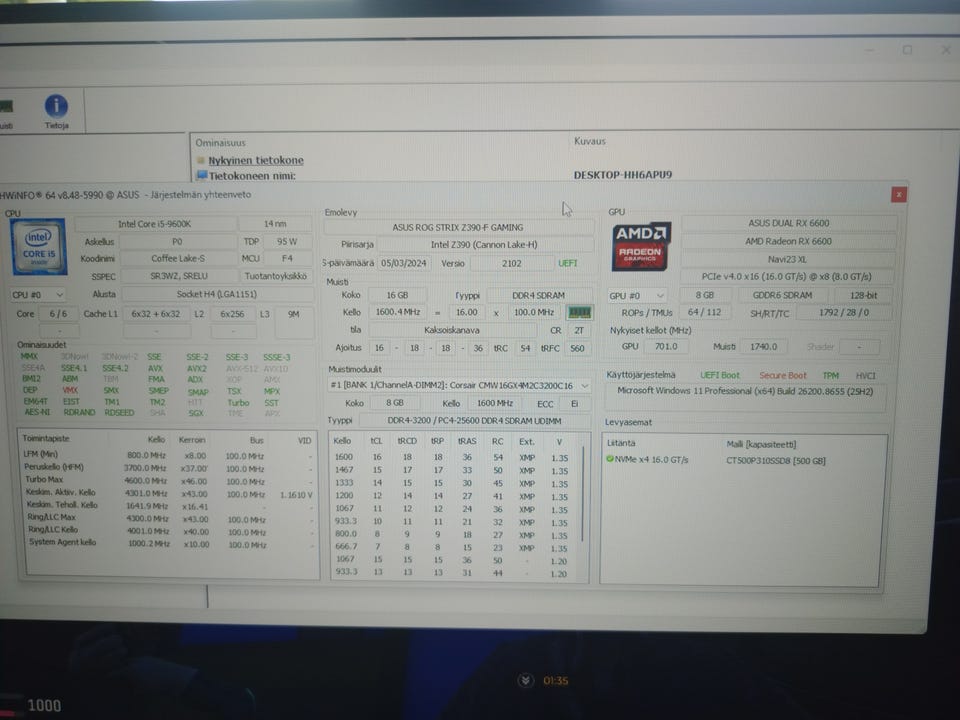This screenshot has height=720, width=960.
Task: Click the DDR4-3200 / PC4-25600 type field
Action: [x=474, y=421]
